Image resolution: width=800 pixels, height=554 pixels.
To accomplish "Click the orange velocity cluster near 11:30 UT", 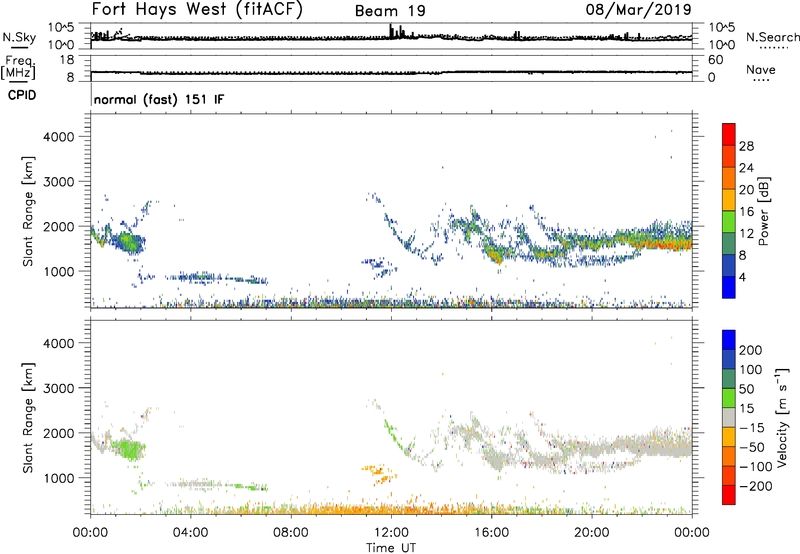I will tap(379, 473).
